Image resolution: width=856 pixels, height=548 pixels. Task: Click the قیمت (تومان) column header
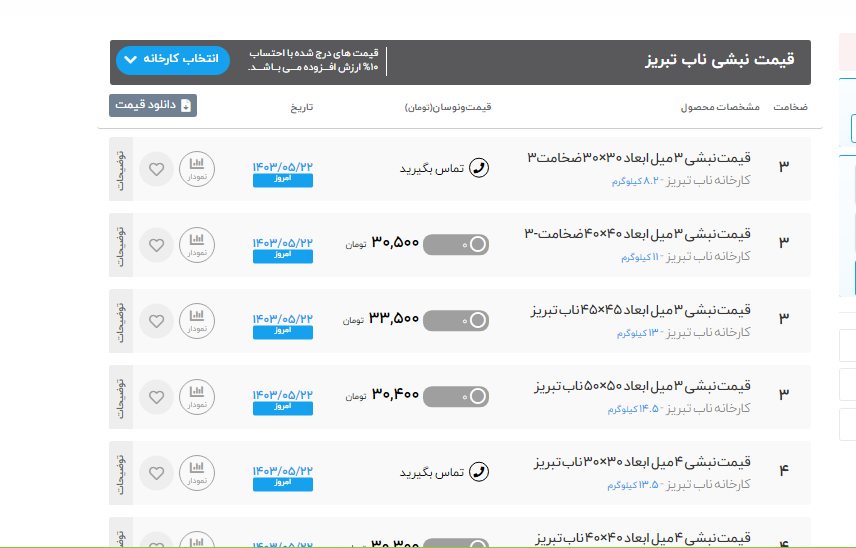pos(448,107)
